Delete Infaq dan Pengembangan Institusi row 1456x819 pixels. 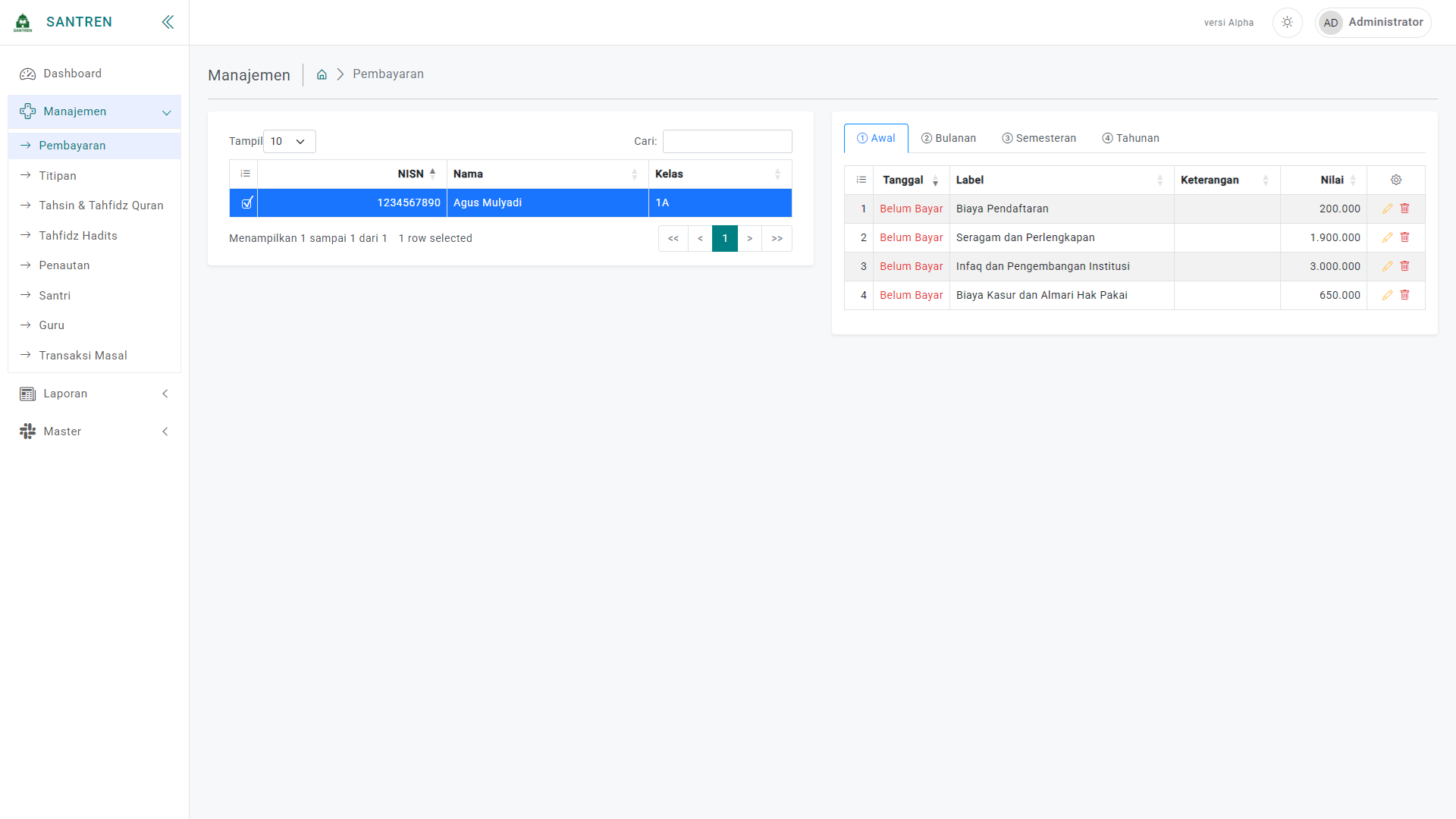click(1404, 266)
